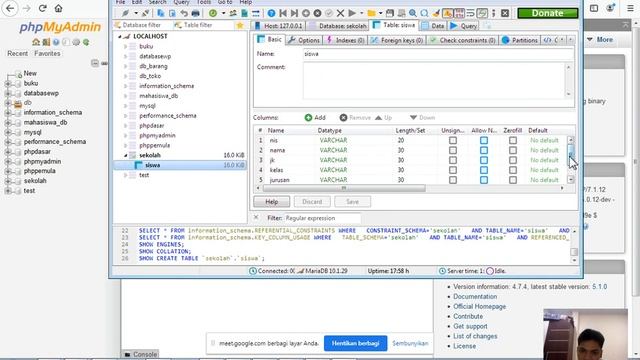Click the wrap long lines toolbar icon

pos(471,13)
